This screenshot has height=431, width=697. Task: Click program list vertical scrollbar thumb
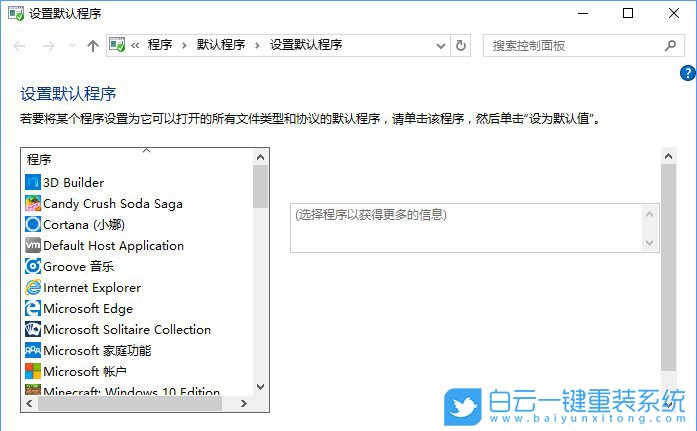coord(260,187)
